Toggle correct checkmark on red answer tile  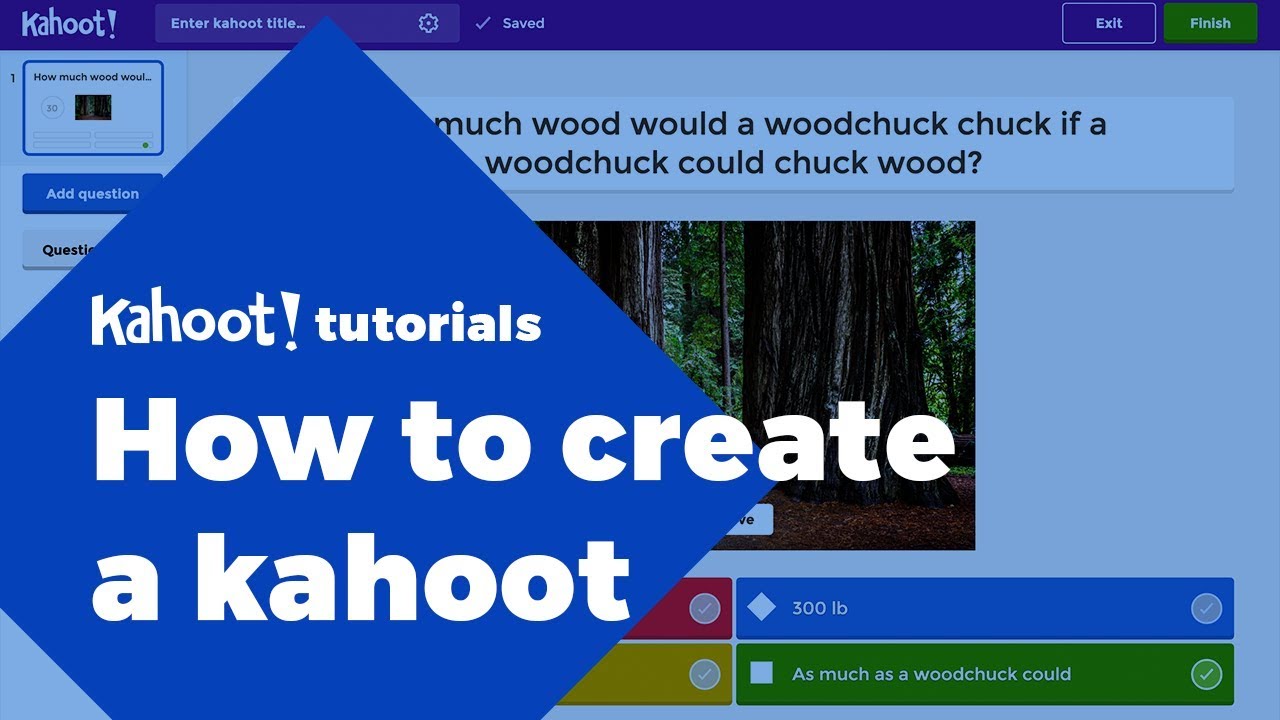[704, 608]
